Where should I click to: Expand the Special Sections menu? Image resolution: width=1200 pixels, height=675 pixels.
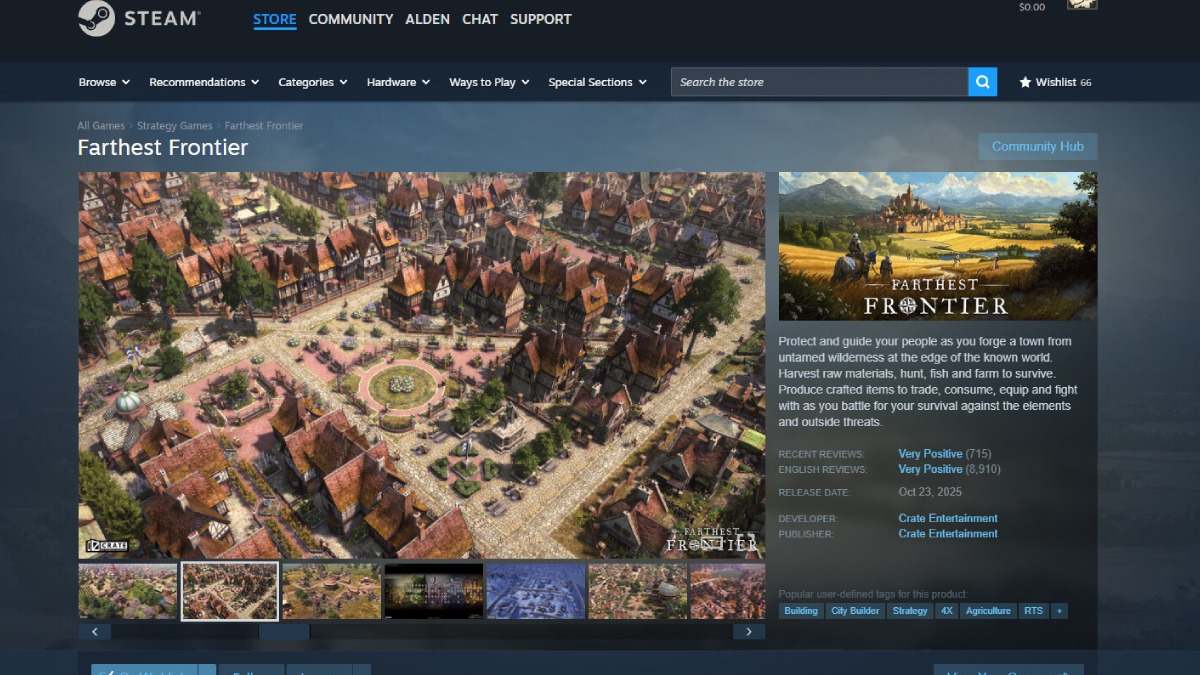pos(597,82)
